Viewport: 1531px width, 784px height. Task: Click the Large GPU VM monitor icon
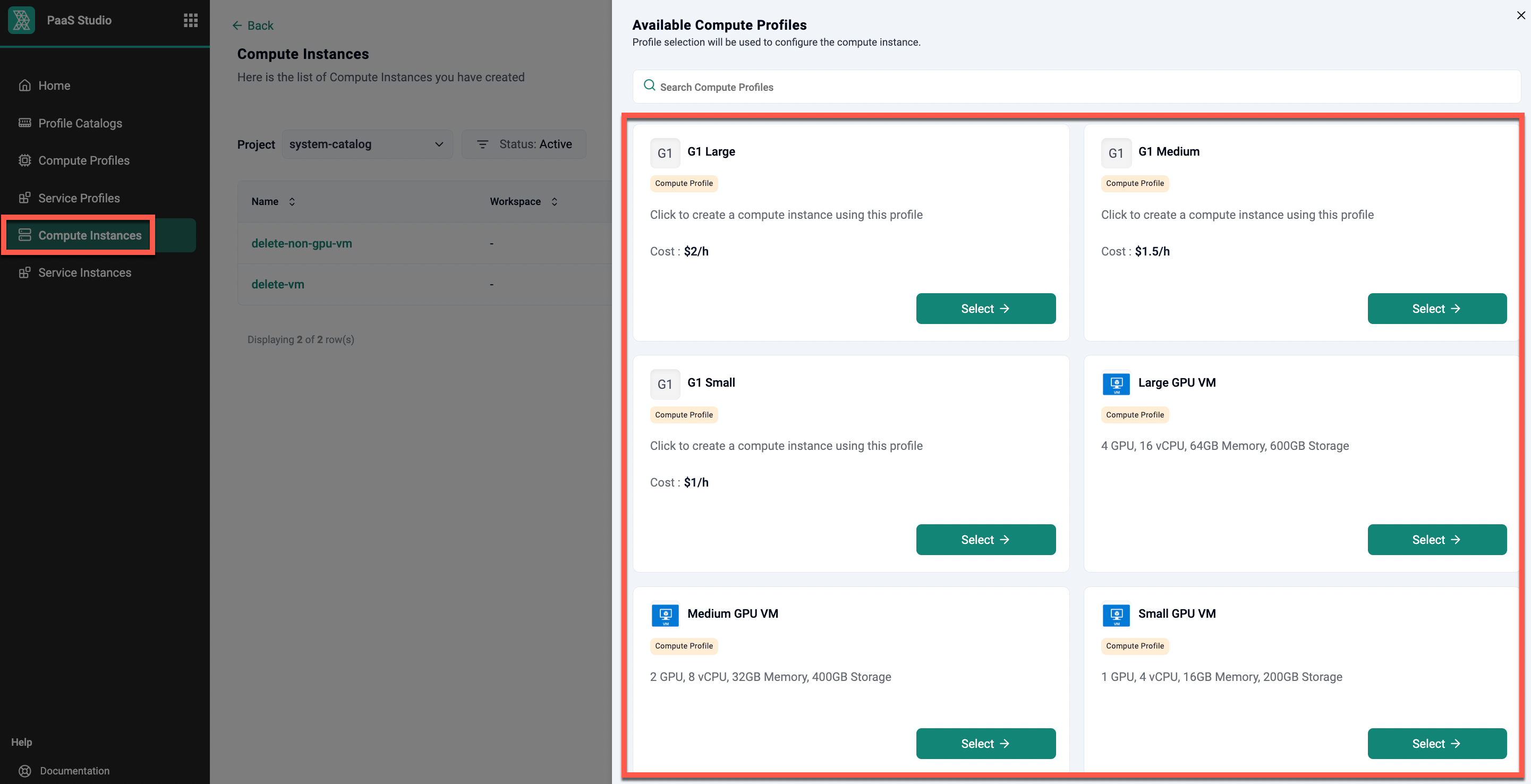pyautogui.click(x=1116, y=384)
